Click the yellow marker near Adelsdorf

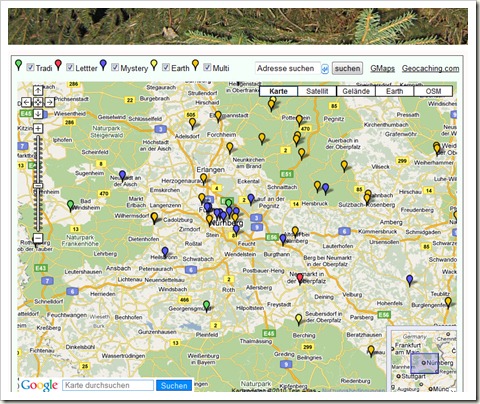192,123
